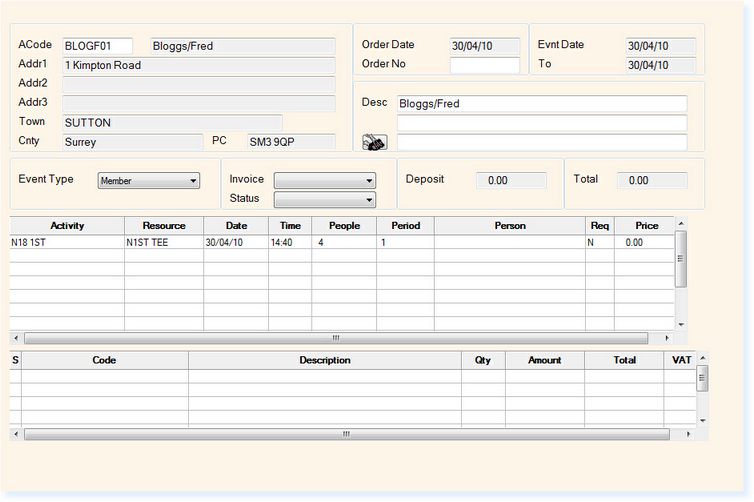Image resolution: width=754 pixels, height=502 pixels.
Task: Click the Order Date field
Action: [x=484, y=46]
